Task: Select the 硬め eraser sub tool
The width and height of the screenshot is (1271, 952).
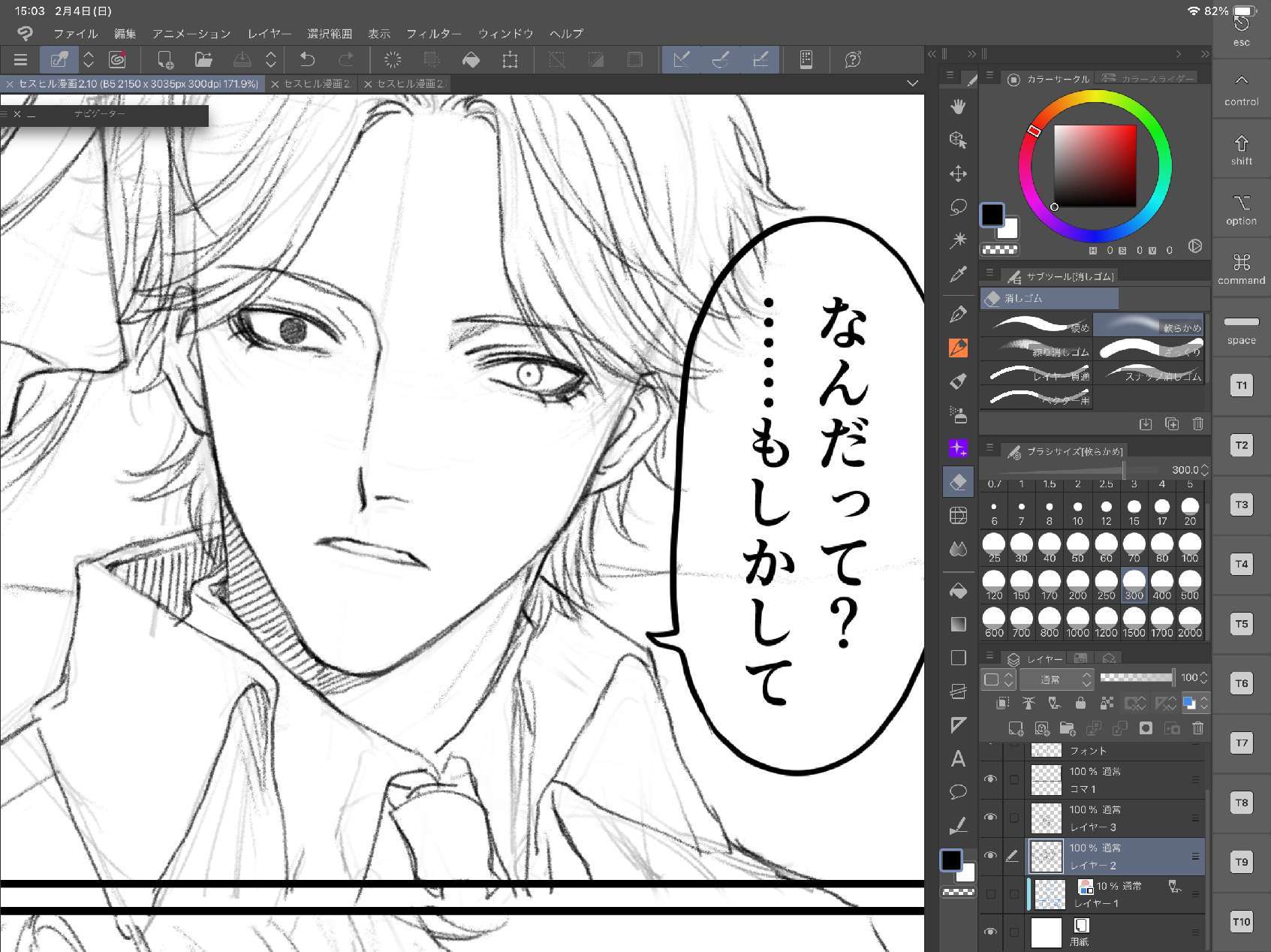Action: pos(1036,324)
